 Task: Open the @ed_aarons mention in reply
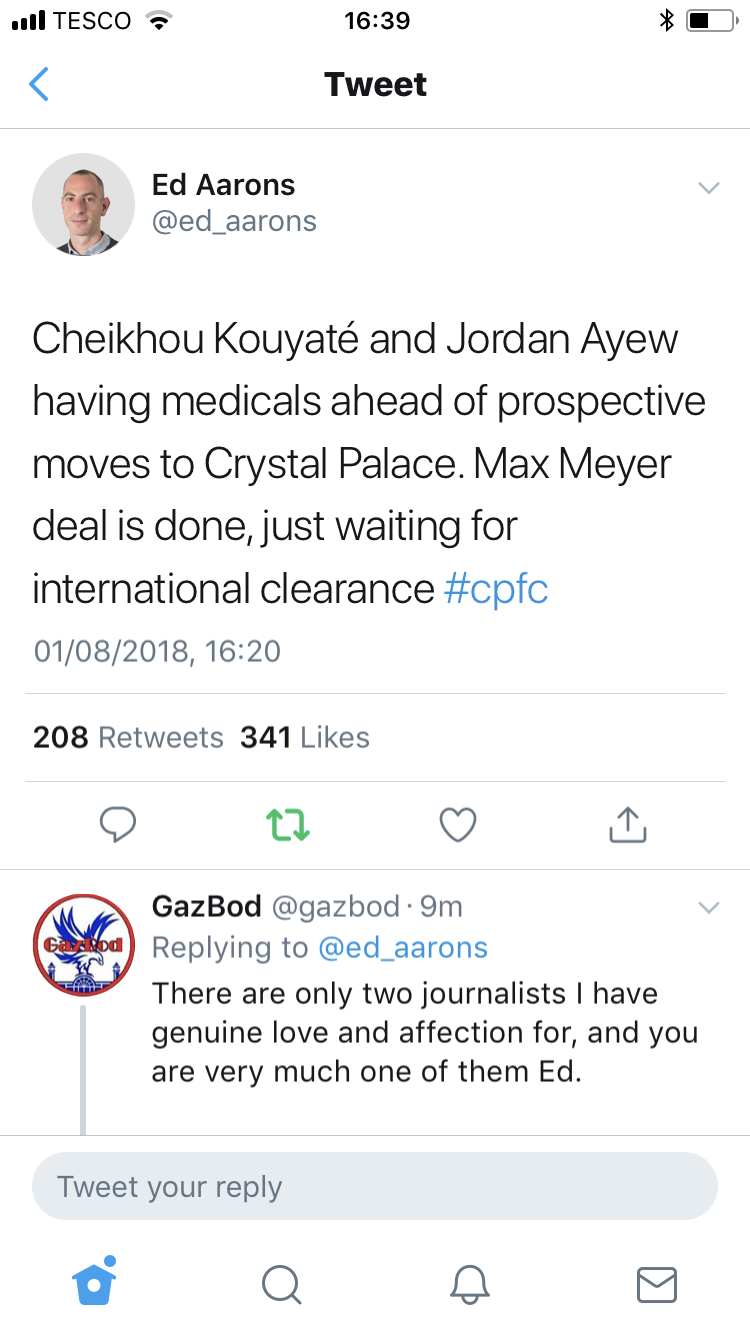(x=403, y=948)
